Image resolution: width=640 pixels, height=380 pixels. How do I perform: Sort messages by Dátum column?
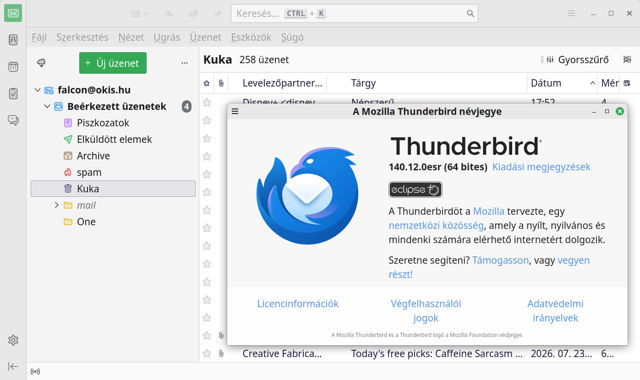click(x=562, y=83)
